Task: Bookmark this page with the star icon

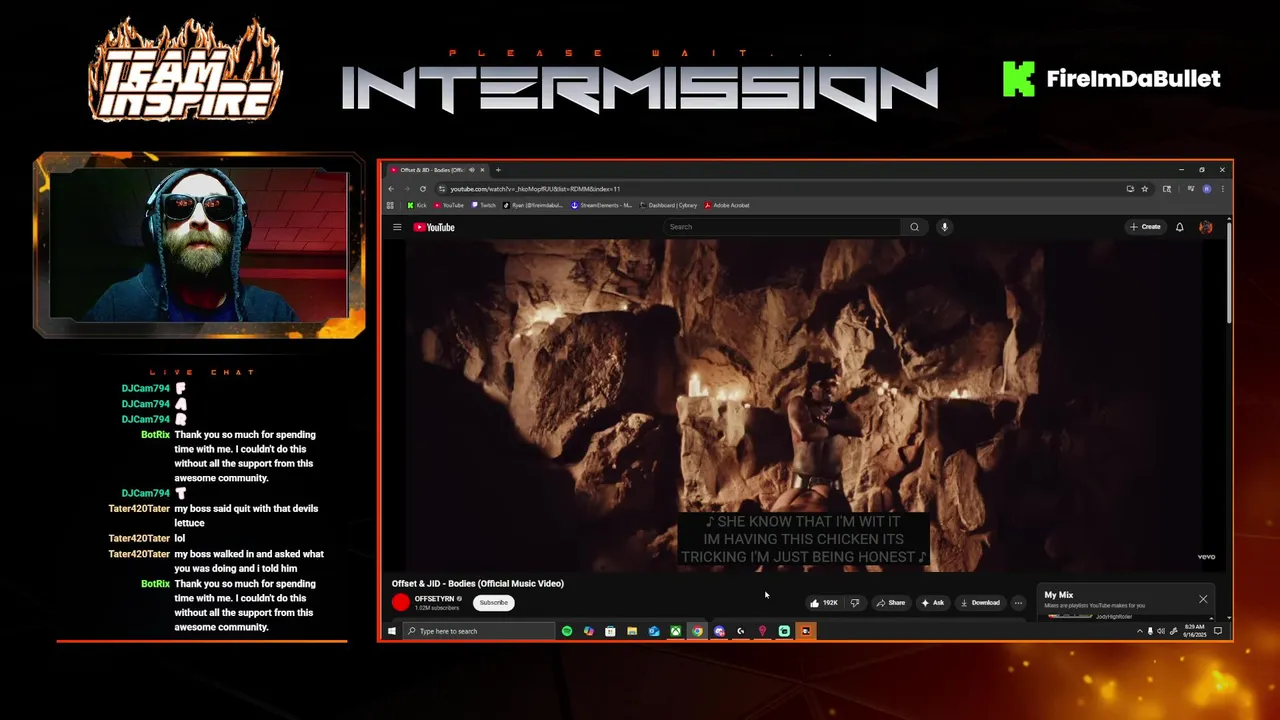Action: tap(1145, 189)
